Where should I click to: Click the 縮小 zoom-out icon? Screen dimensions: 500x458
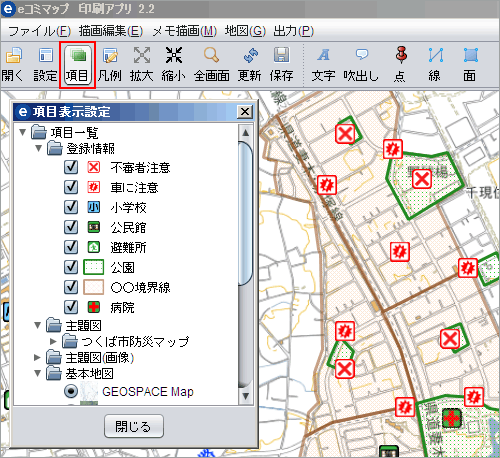(x=174, y=55)
